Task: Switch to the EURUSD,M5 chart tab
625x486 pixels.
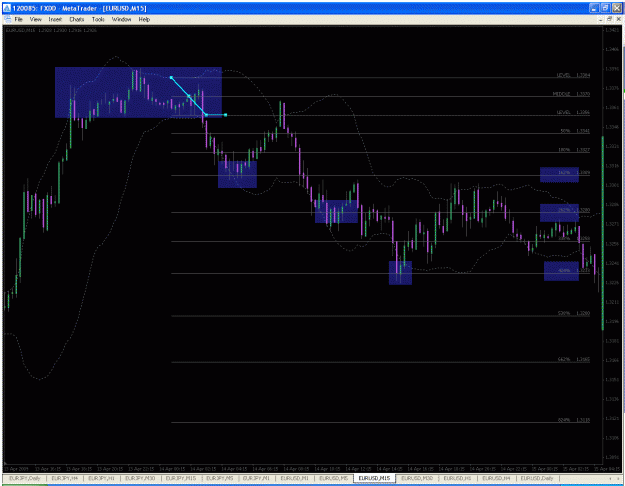Action: point(334,478)
